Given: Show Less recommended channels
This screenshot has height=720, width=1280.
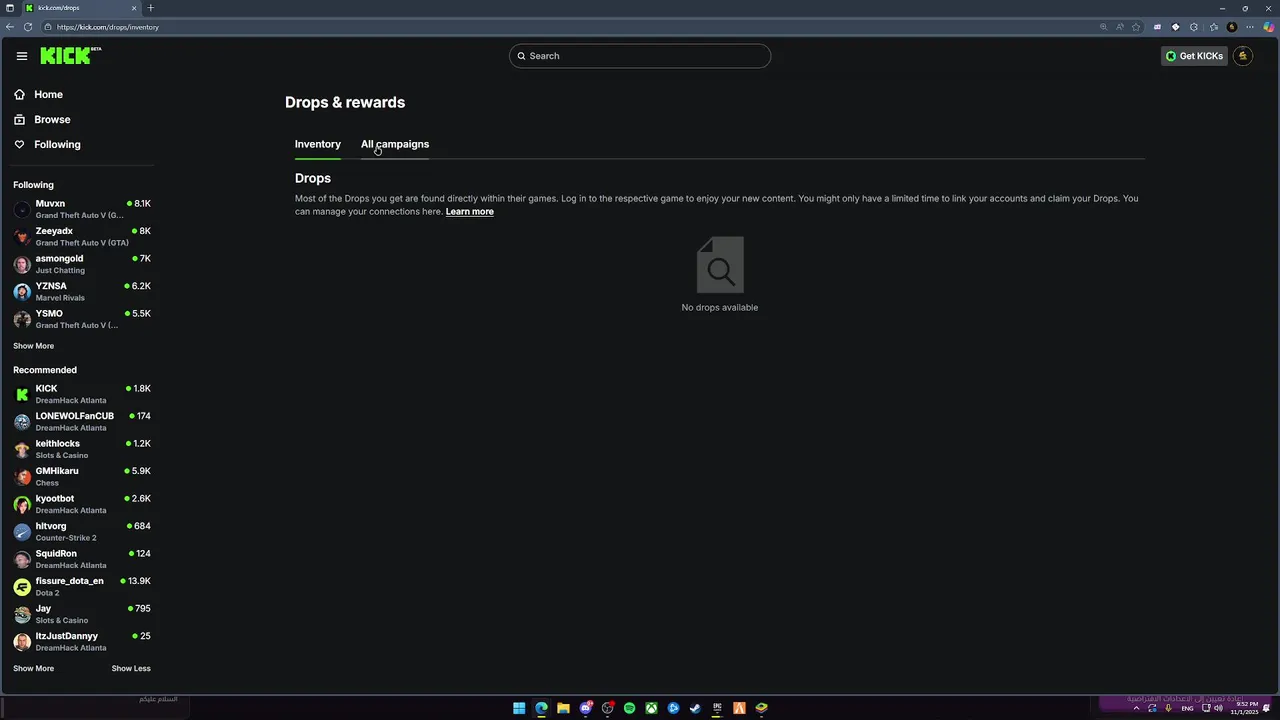Looking at the screenshot, I should tap(131, 668).
